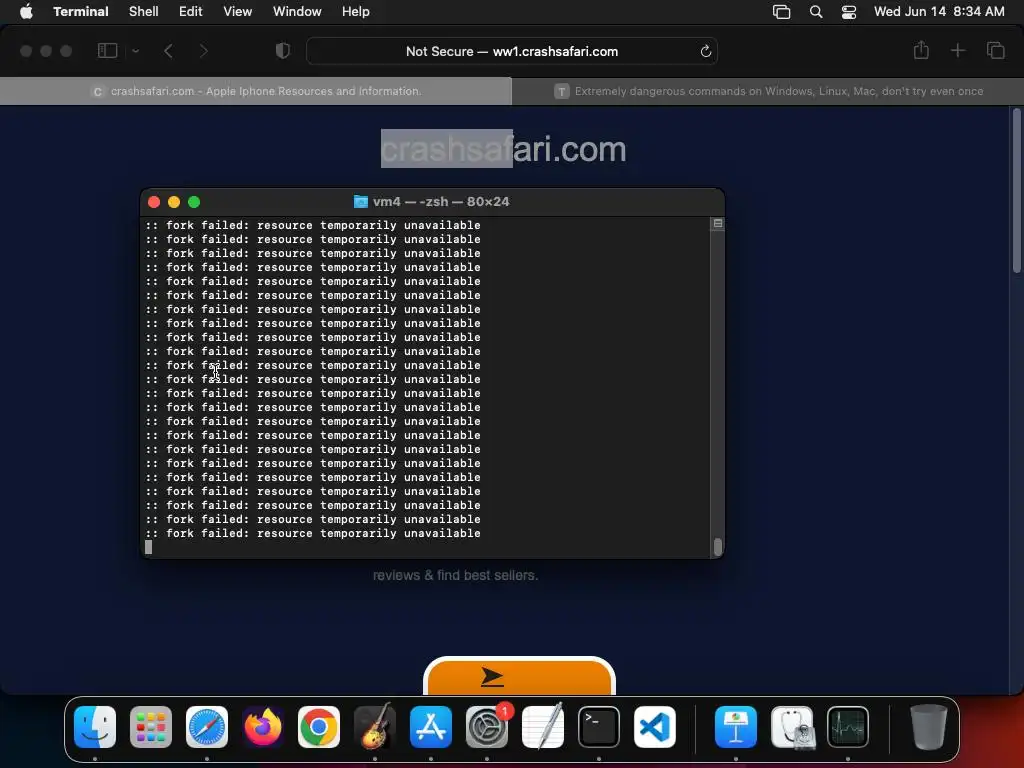The height and width of the screenshot is (768, 1024).
Task: Click 'reviews & find best sellers' text
Action: (455, 575)
